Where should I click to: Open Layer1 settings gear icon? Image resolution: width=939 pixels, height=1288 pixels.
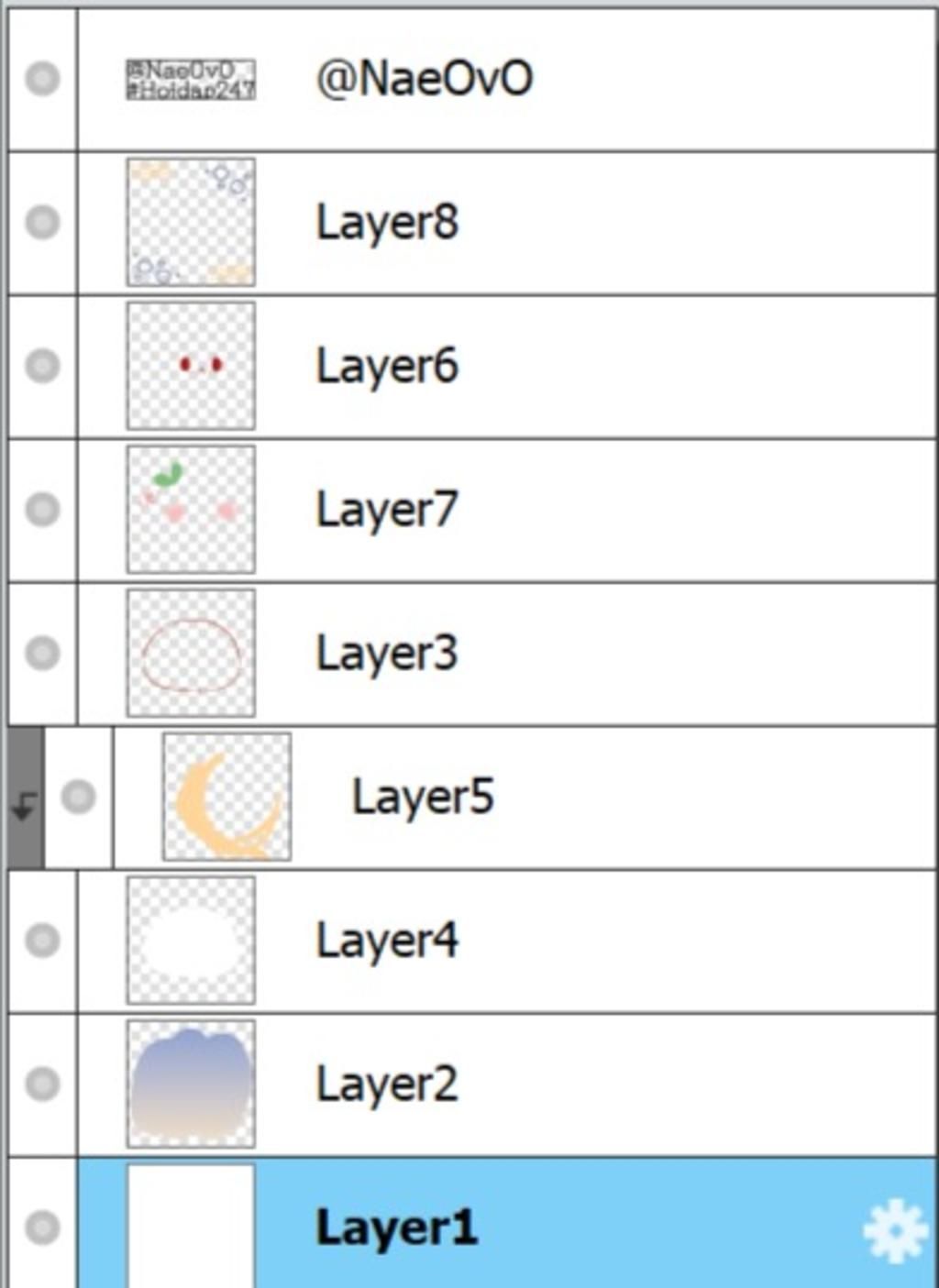896,1229
